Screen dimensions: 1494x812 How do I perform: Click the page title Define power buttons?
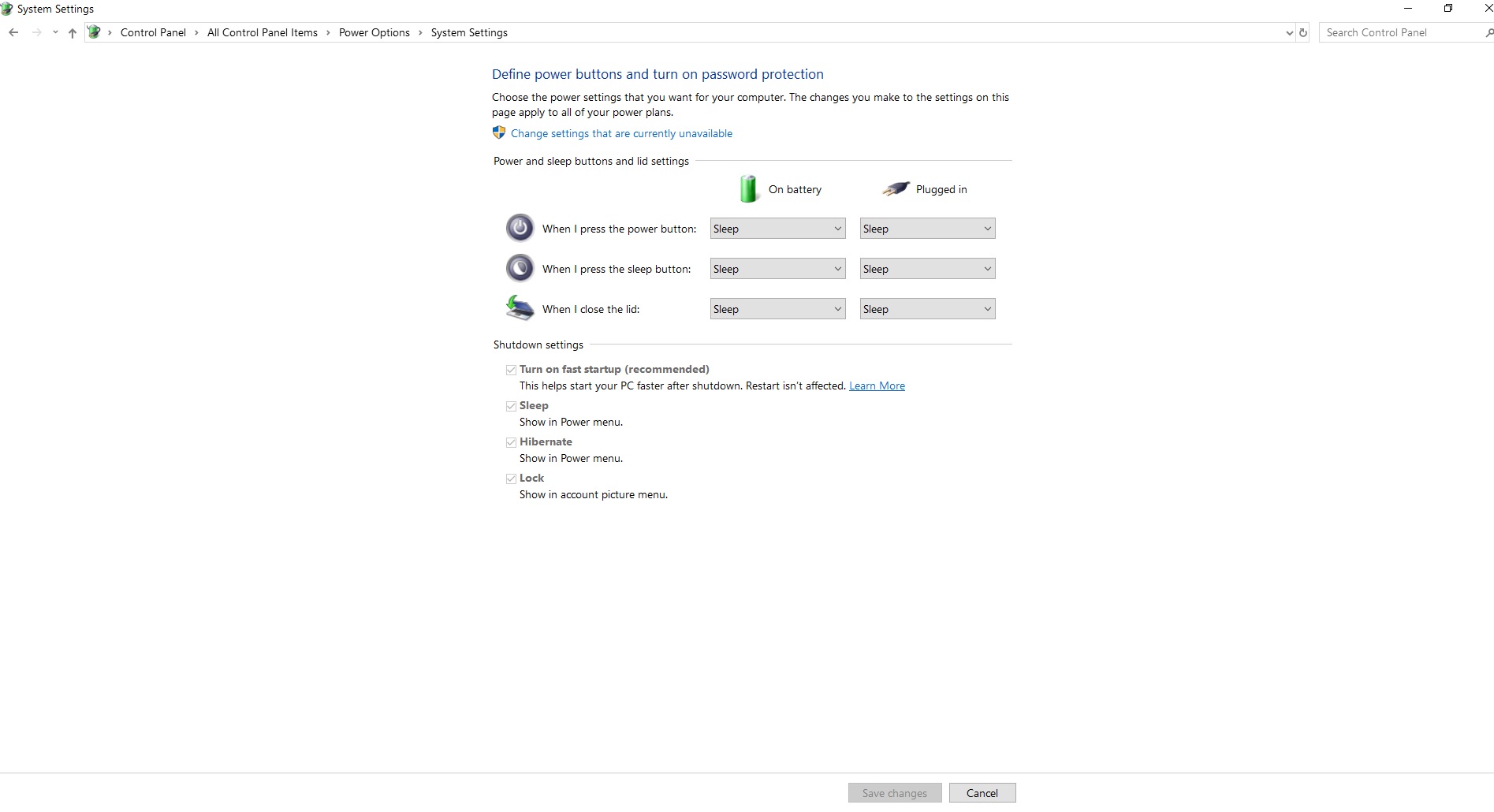click(x=658, y=74)
